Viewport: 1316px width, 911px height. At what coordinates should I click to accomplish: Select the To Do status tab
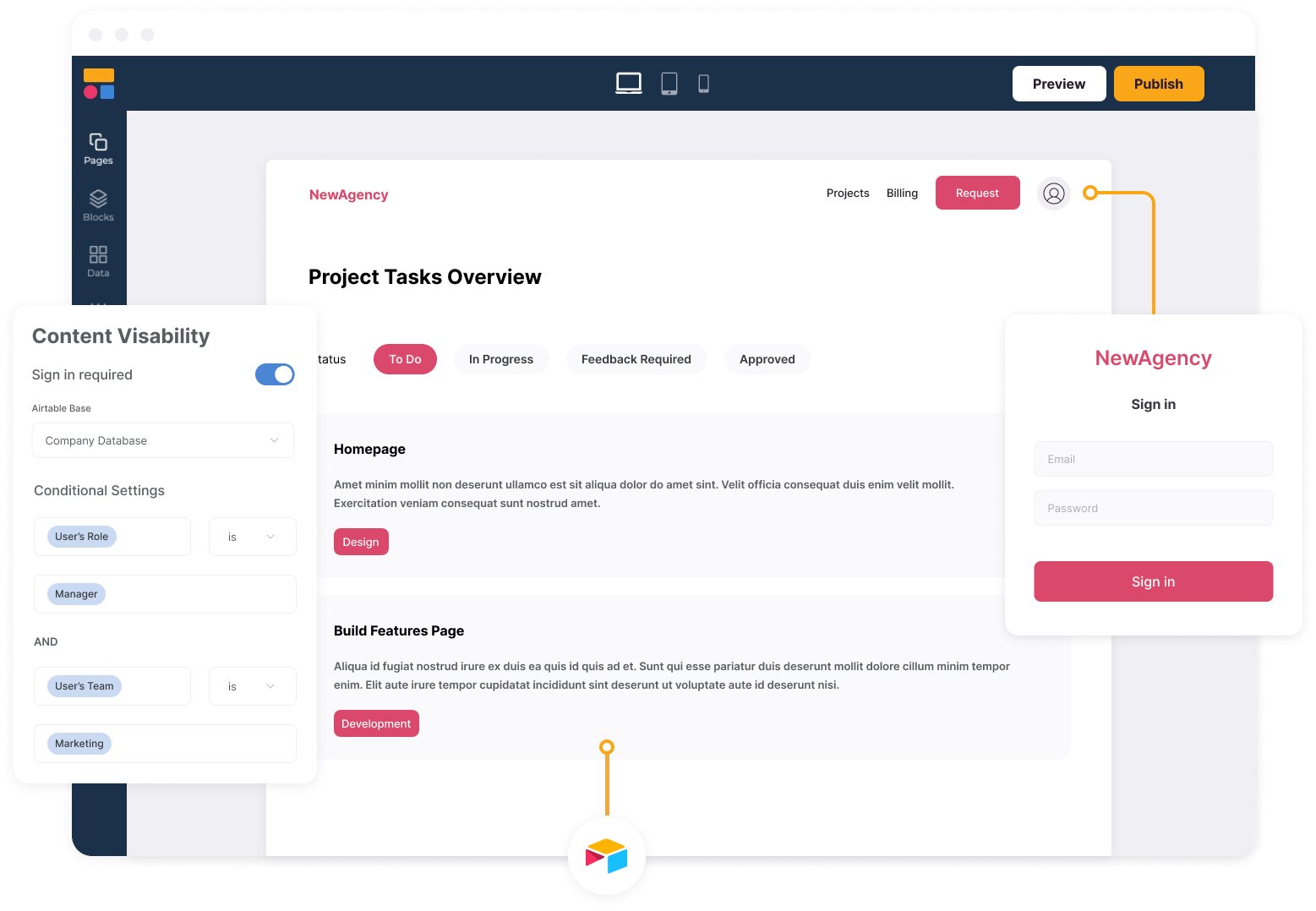pyautogui.click(x=405, y=359)
